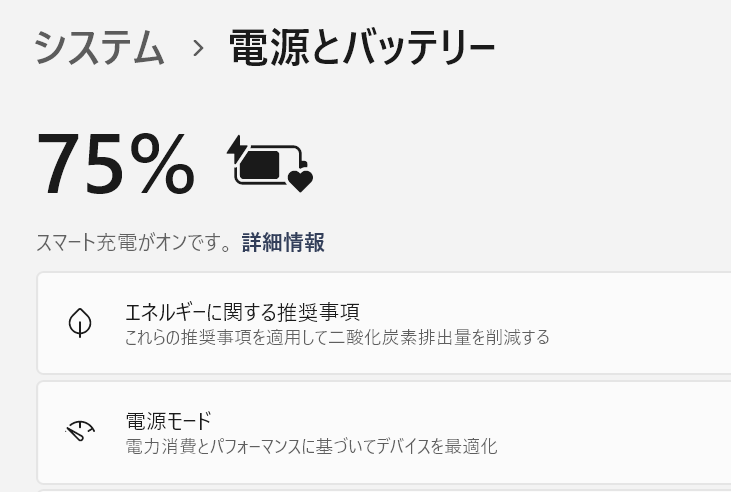
Task: Click the speedometer icon for power mode
Action: 80,431
